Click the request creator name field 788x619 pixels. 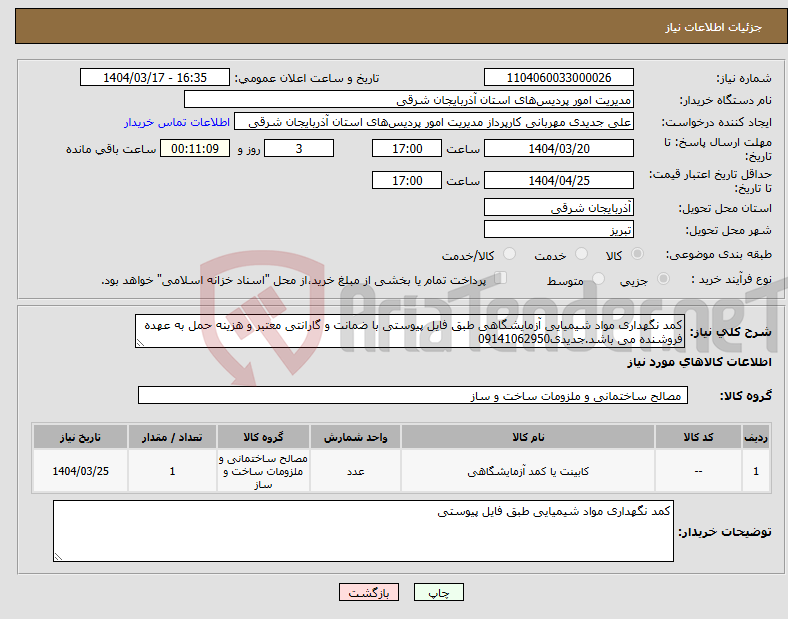434,122
